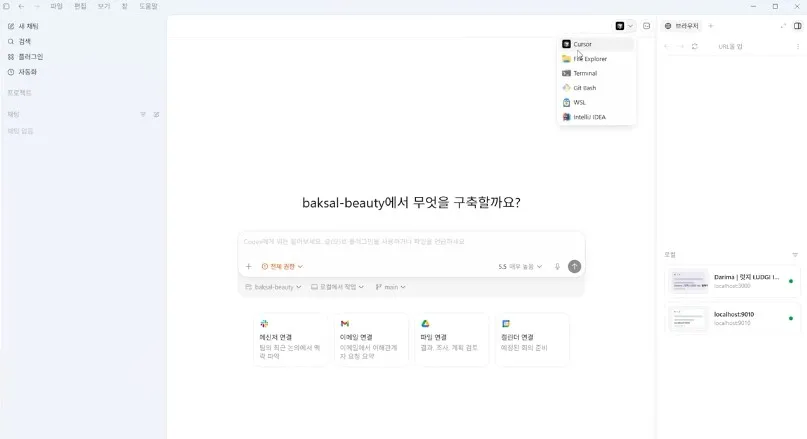This screenshot has height=439, width=807.
Task: Choose Terminal from the open-in menu
Action: [597, 73]
